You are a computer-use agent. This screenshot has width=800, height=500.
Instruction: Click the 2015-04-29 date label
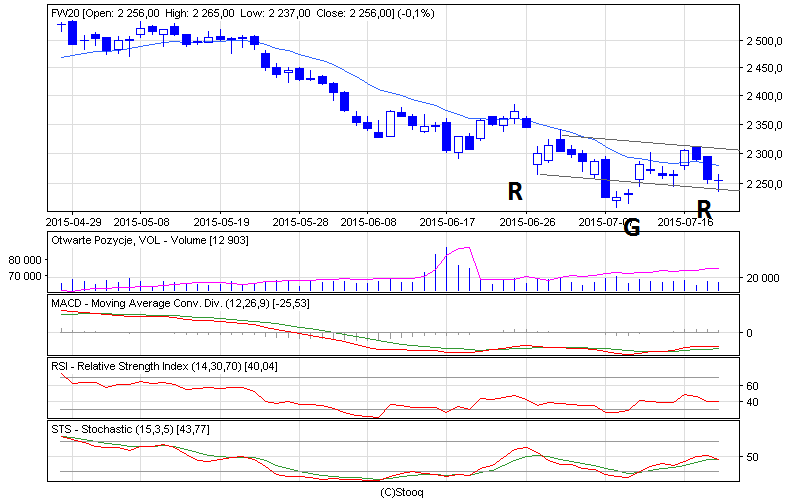pos(73,222)
